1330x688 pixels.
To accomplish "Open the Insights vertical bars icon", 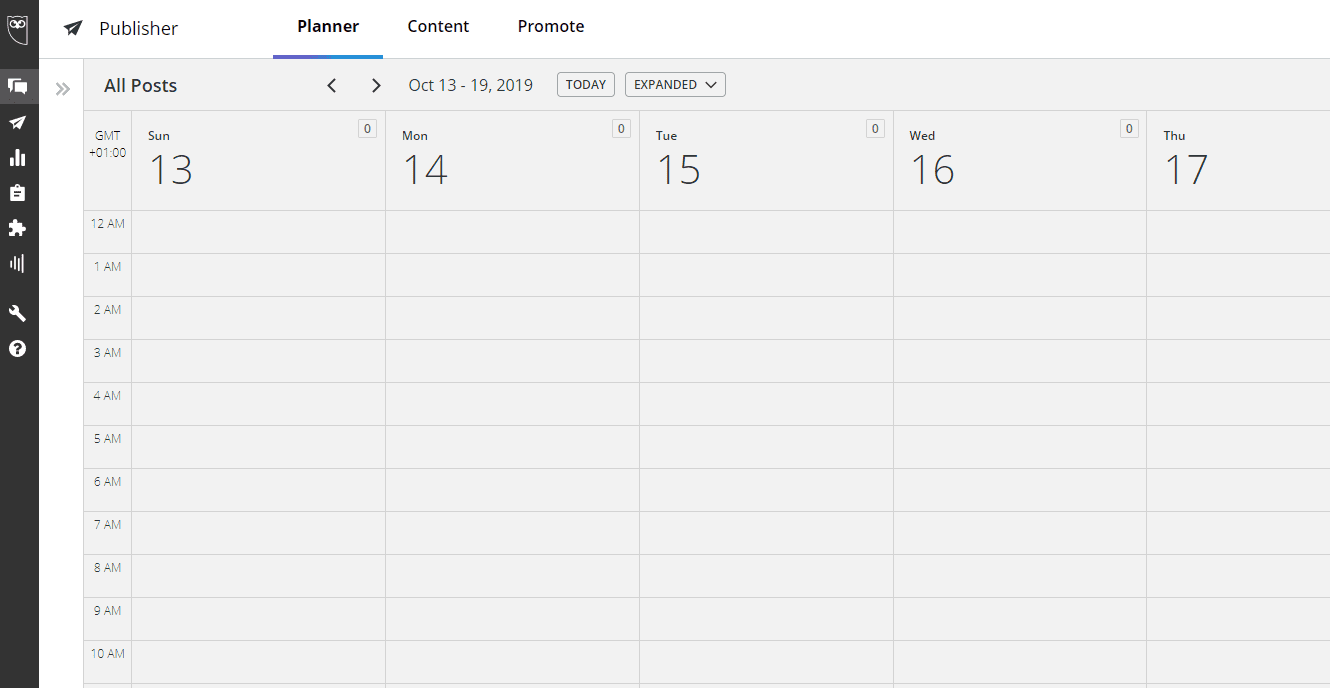I will pyautogui.click(x=18, y=263).
